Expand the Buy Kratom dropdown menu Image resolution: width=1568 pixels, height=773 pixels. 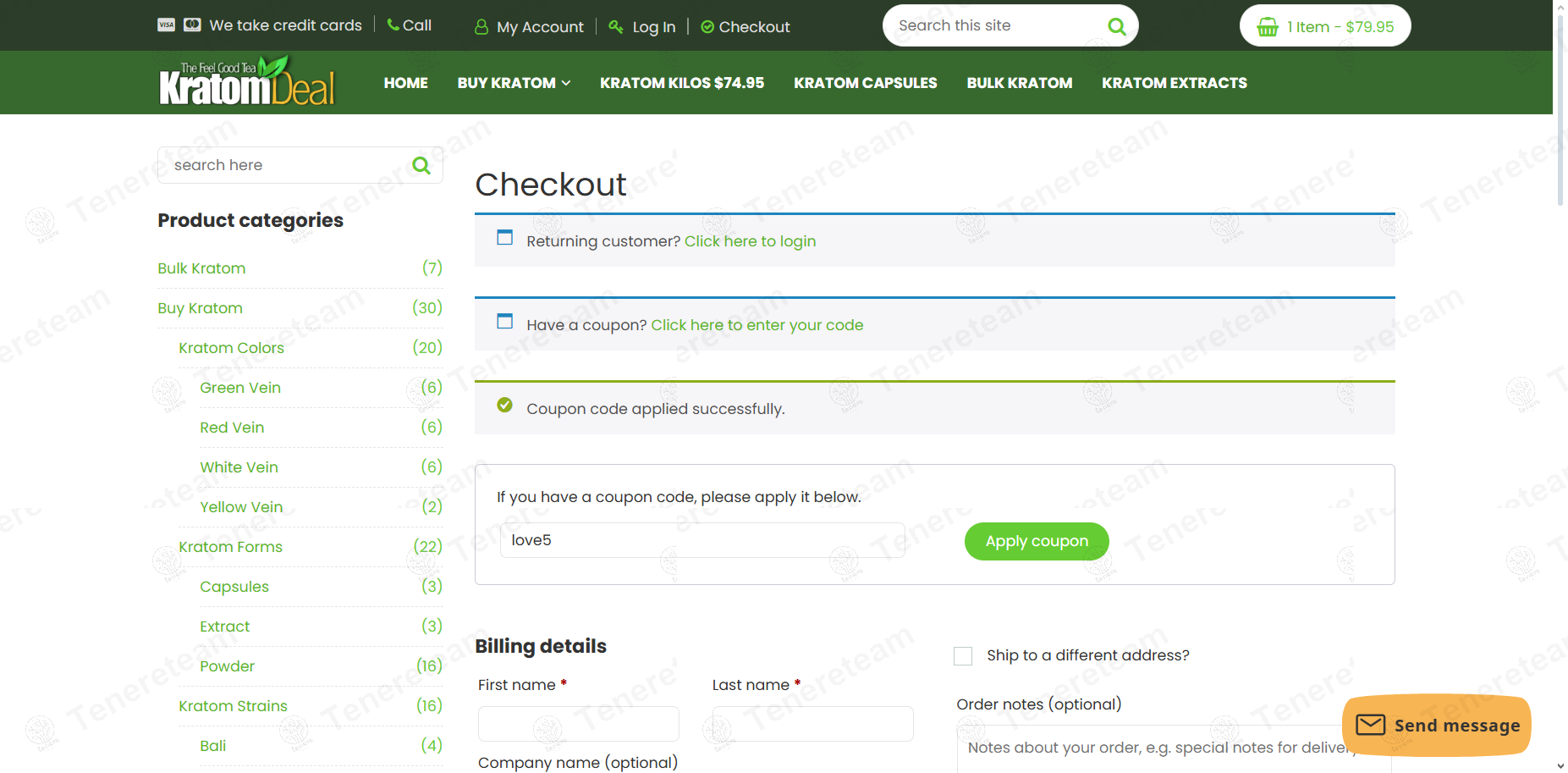(514, 83)
